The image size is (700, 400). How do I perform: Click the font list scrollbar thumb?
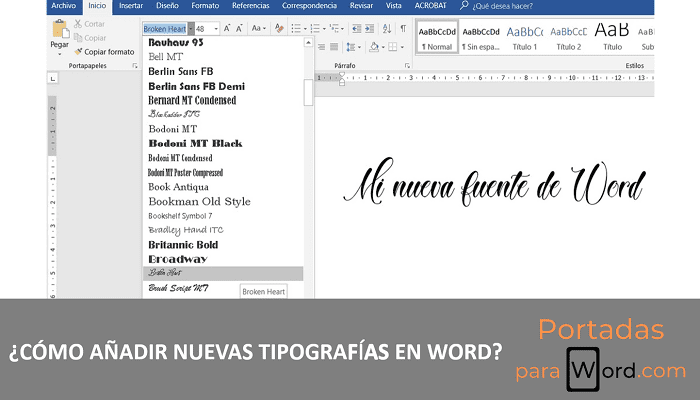click(308, 92)
